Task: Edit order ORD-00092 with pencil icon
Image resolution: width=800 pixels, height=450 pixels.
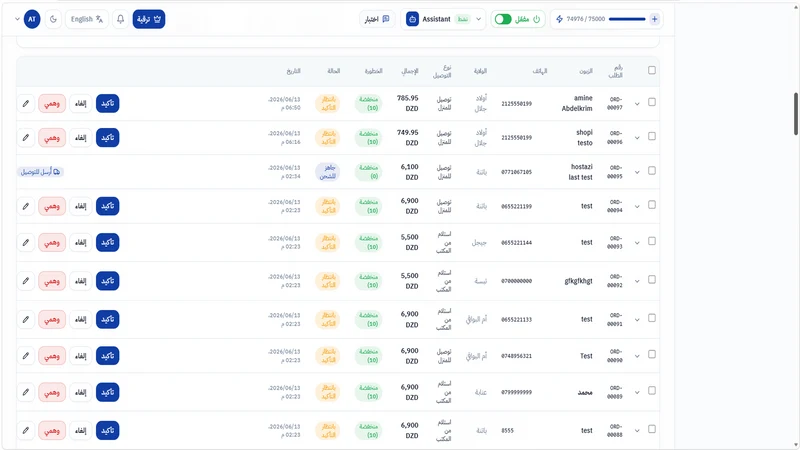Action: 26,281
